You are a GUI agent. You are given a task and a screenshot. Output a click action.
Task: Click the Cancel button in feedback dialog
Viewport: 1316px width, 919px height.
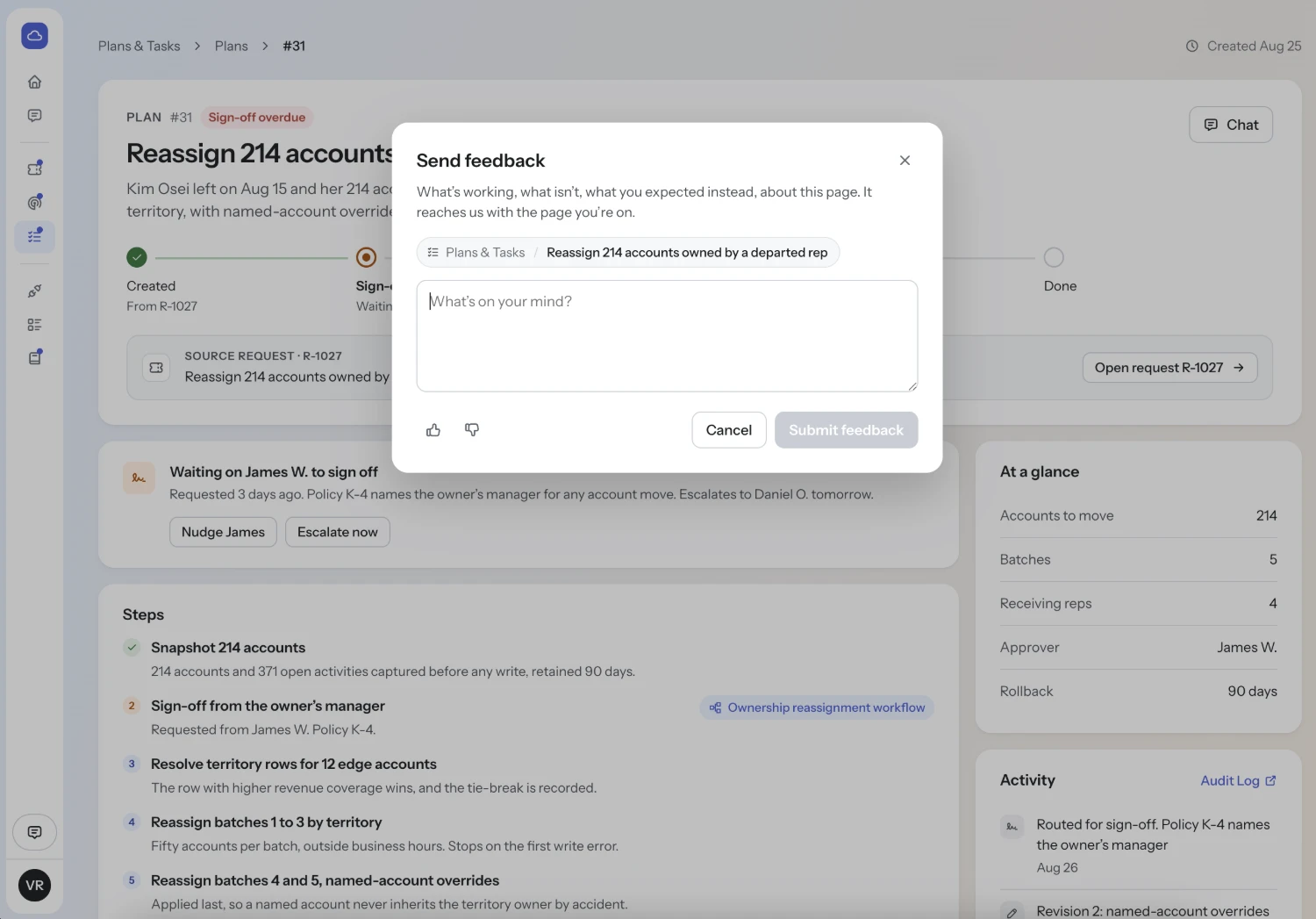point(728,430)
